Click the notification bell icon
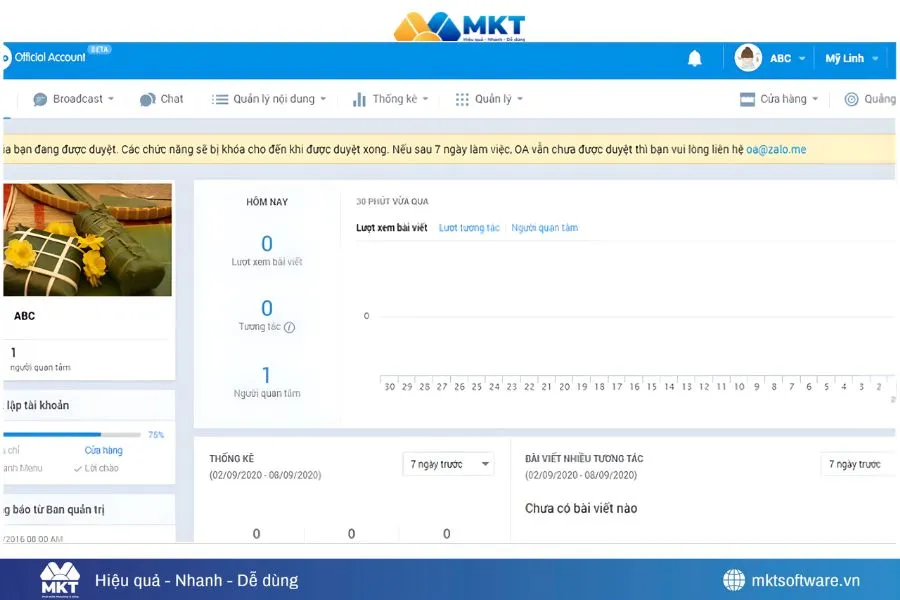The image size is (900, 600). tap(695, 59)
